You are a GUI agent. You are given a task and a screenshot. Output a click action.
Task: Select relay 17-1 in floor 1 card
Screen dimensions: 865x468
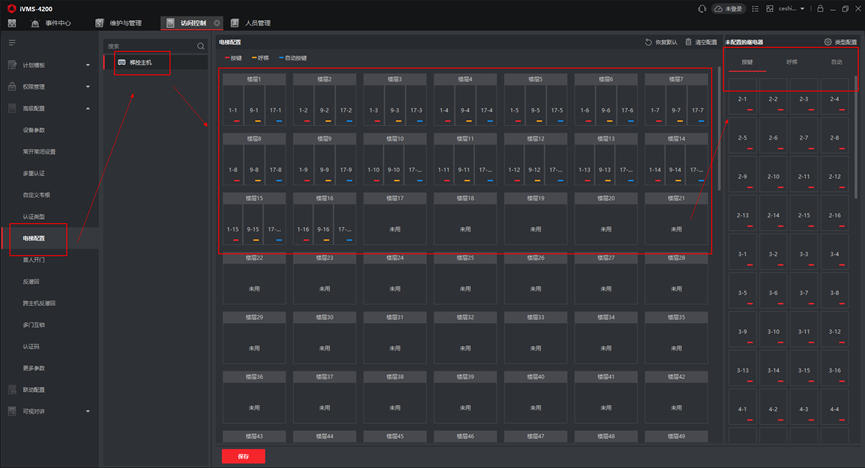tap(275, 105)
